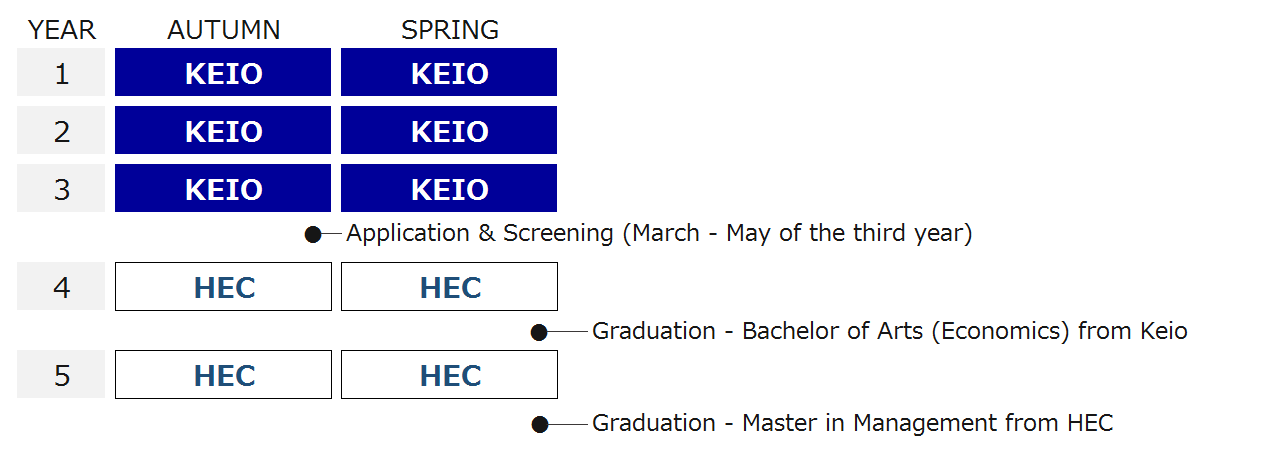Viewport: 1286px width, 453px height.
Task: Click the Master in Management graduation text
Action: tap(852, 423)
